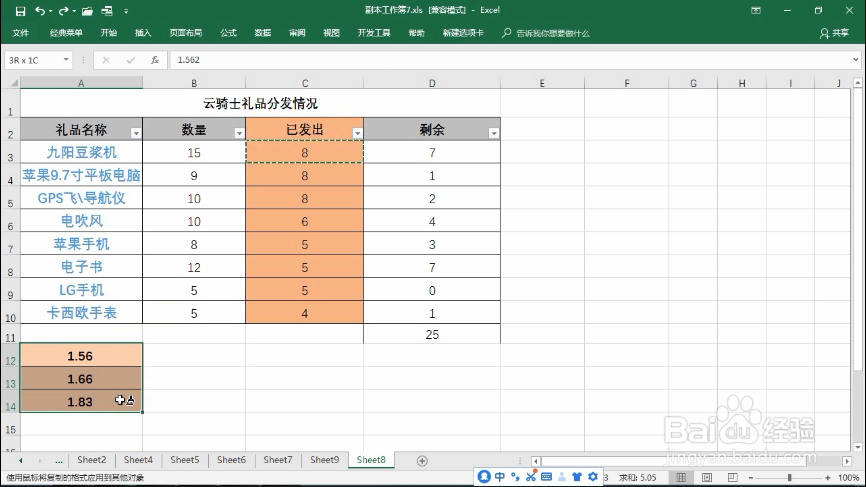This screenshot has width=866, height=487.
Task: Select the 苹果9.7寸平板电脑 cell
Action: coord(81,175)
